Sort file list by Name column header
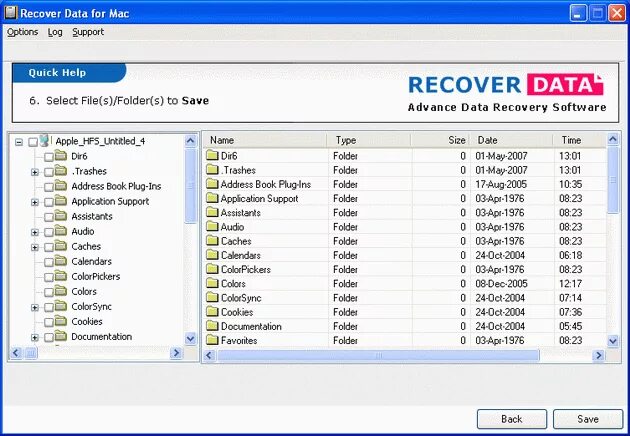The height and width of the screenshot is (436, 630). coord(265,140)
